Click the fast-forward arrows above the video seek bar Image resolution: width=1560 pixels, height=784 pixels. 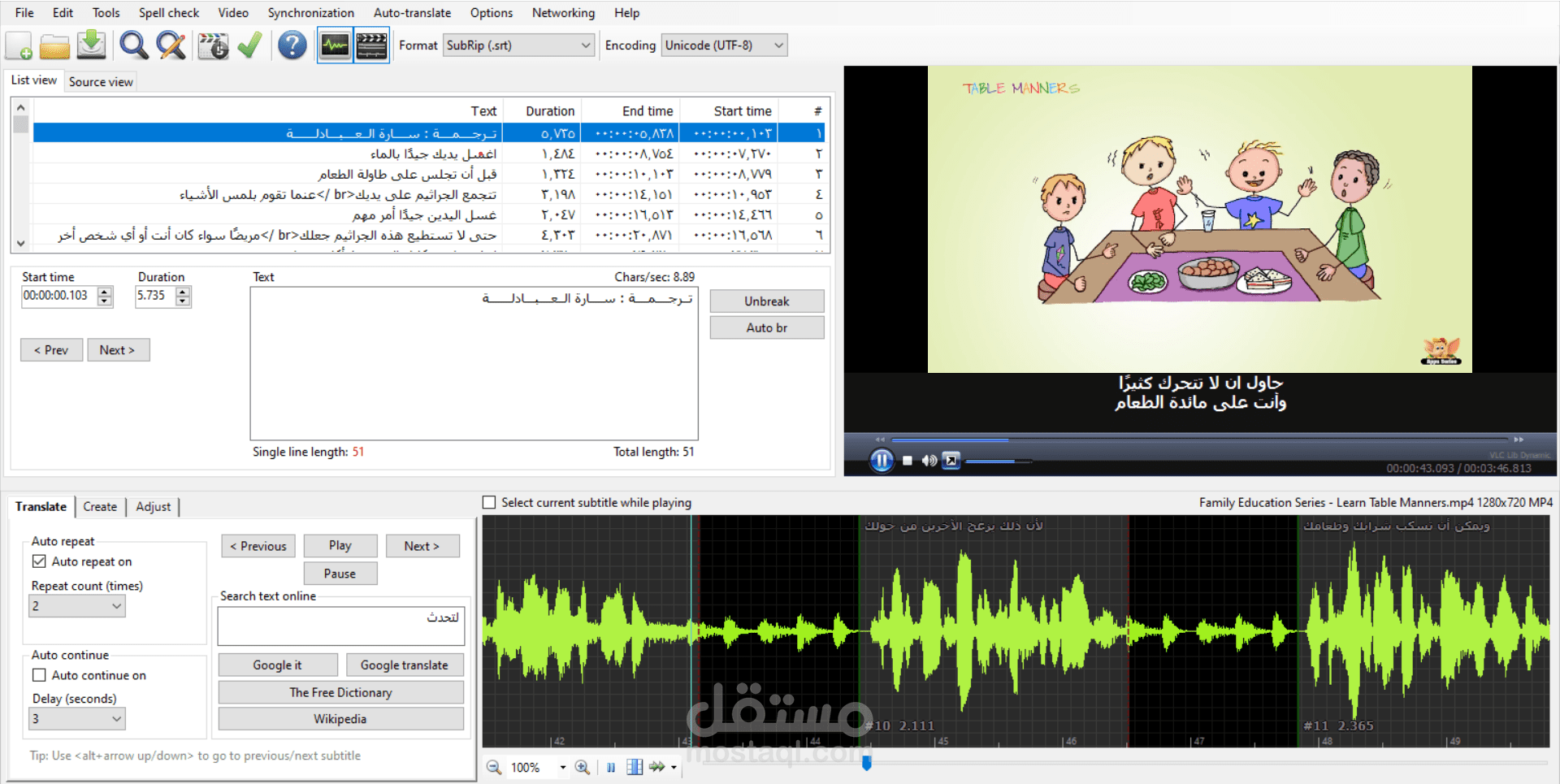[1519, 440]
